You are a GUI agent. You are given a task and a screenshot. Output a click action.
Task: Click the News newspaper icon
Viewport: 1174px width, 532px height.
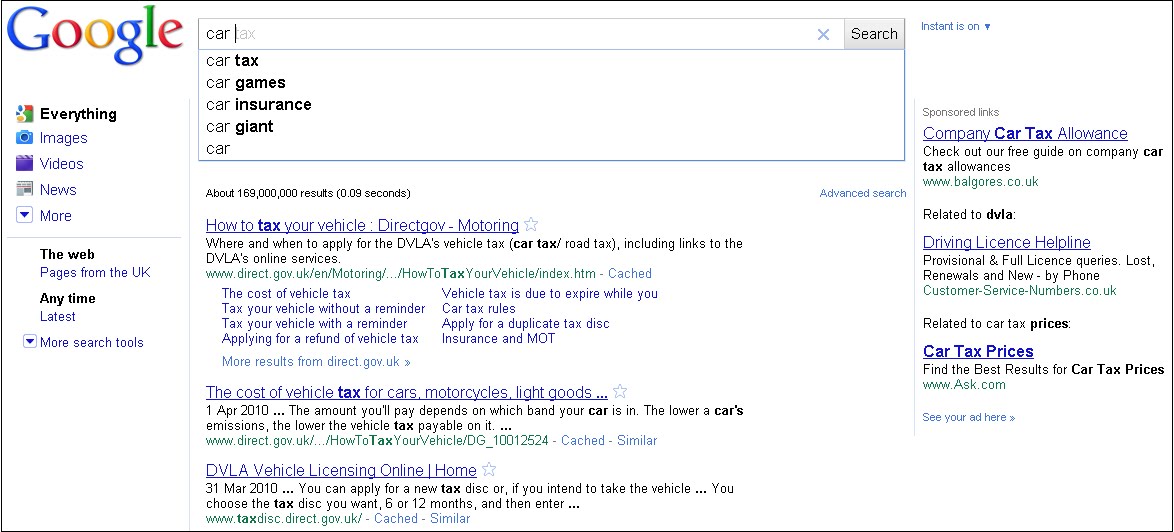tap(25, 189)
